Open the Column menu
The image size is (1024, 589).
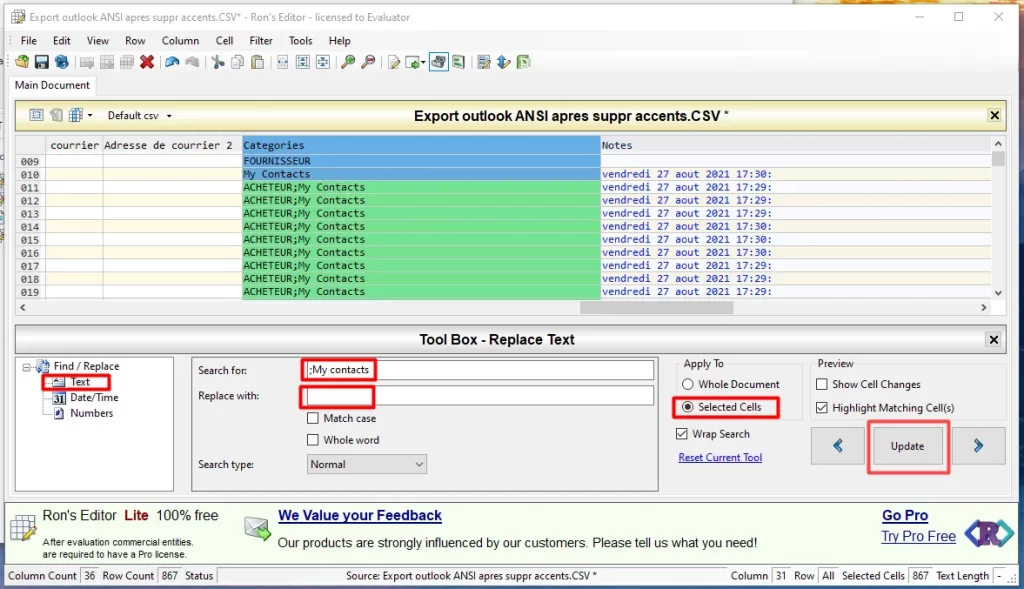tap(180, 40)
